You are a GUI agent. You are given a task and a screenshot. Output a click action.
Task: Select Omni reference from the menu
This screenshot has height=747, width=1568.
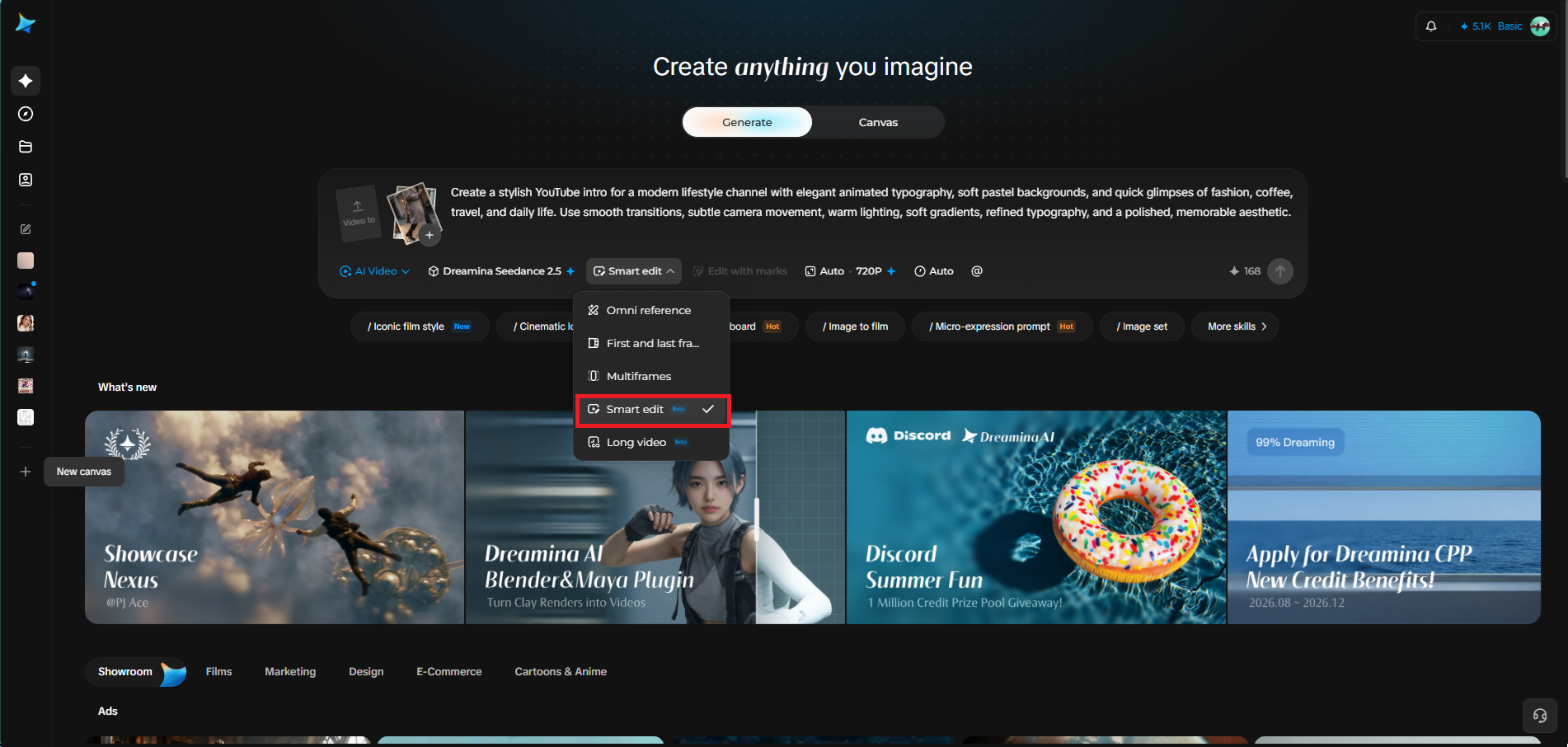point(651,310)
